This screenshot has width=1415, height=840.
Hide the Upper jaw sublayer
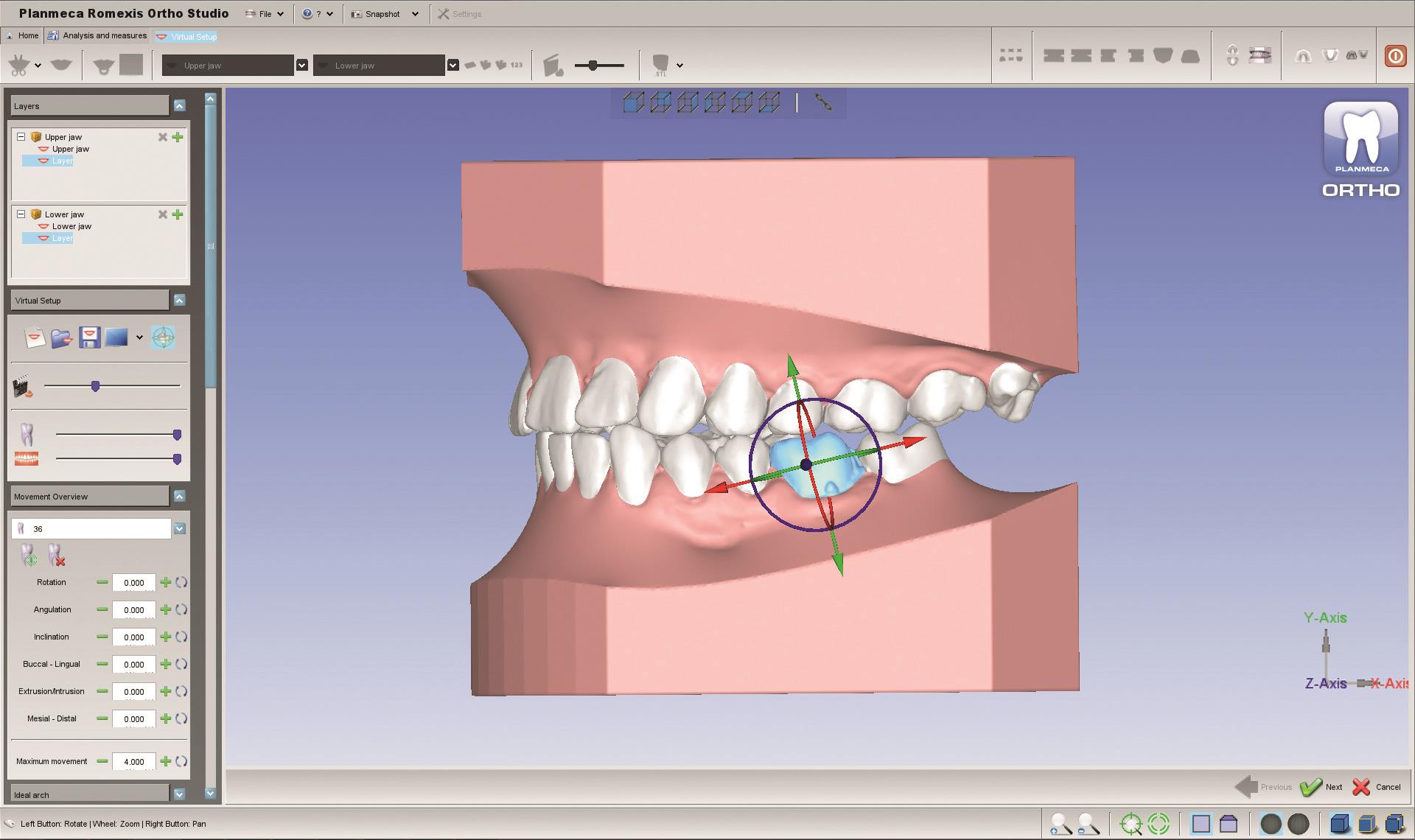tap(41, 148)
